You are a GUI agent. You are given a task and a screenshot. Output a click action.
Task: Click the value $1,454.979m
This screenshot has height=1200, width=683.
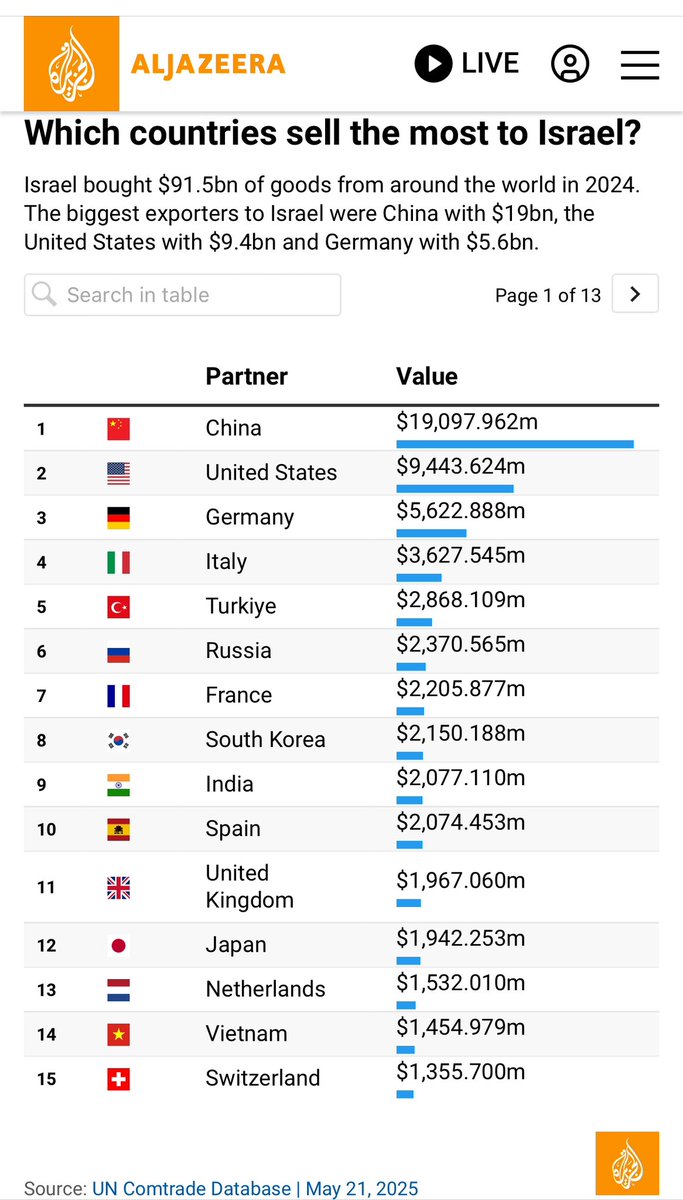[460, 1028]
